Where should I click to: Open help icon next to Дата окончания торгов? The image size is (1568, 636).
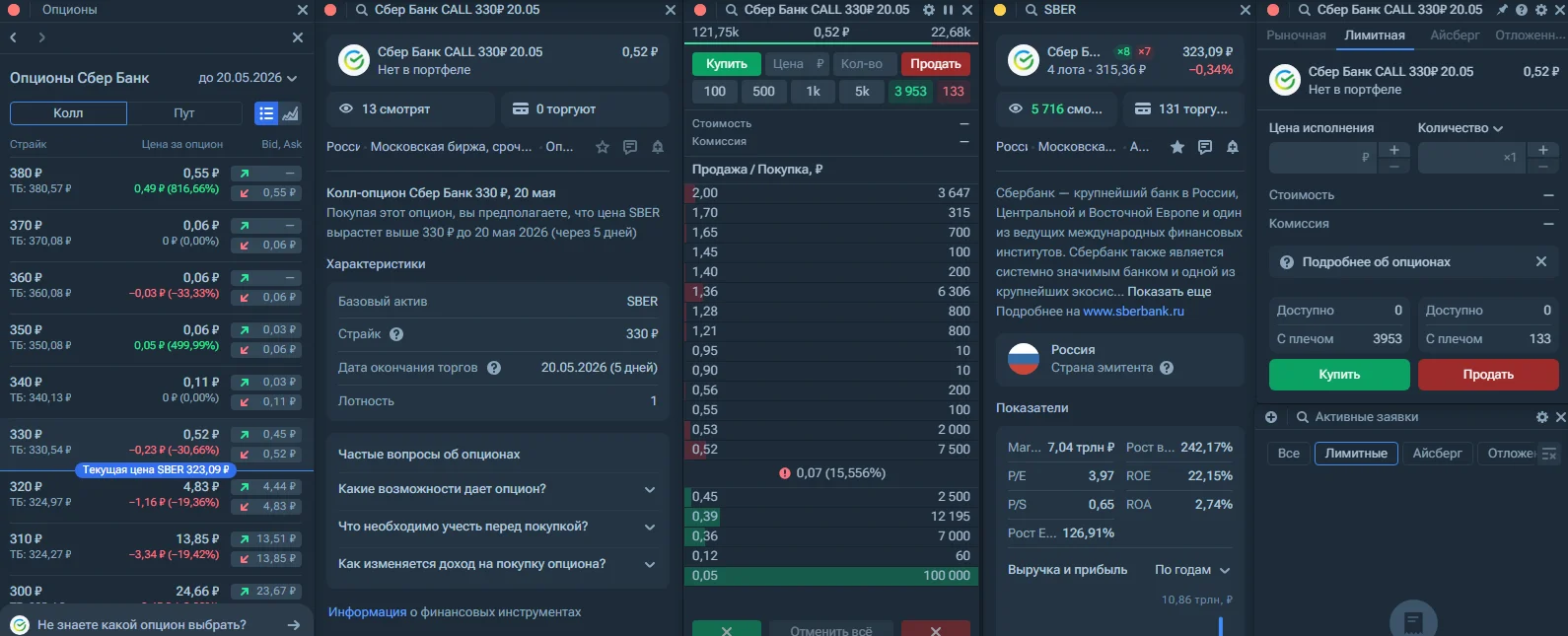[x=494, y=368]
